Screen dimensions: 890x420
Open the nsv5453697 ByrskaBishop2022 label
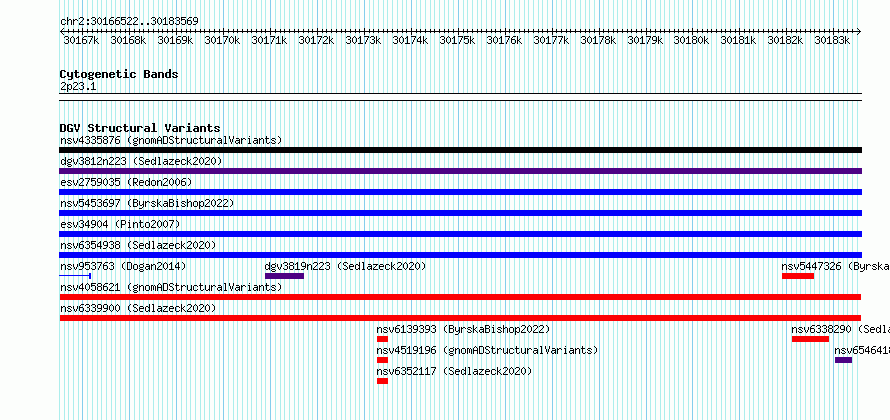pos(147,203)
